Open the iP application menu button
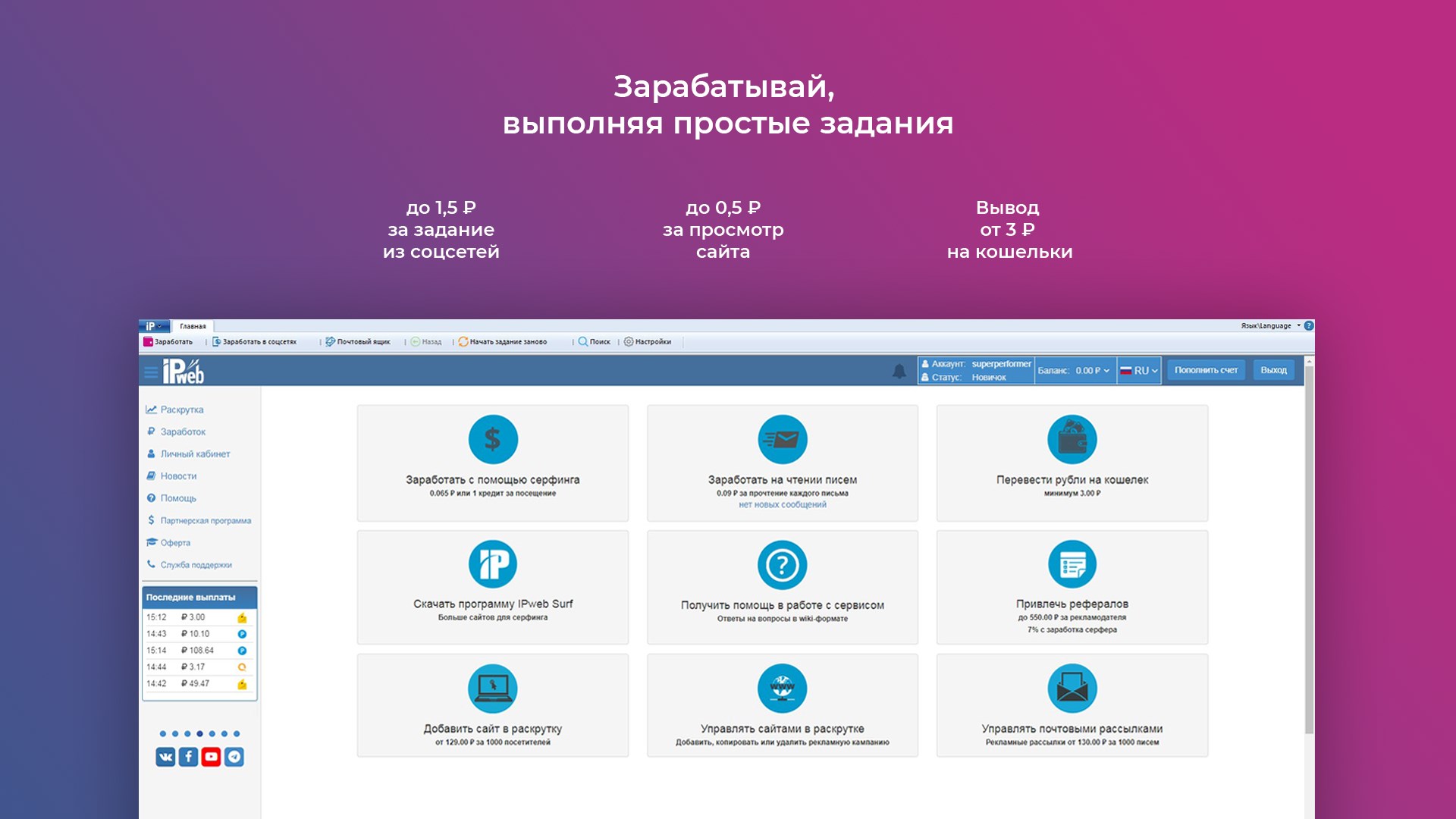This screenshot has height=819, width=1456. pos(154,326)
